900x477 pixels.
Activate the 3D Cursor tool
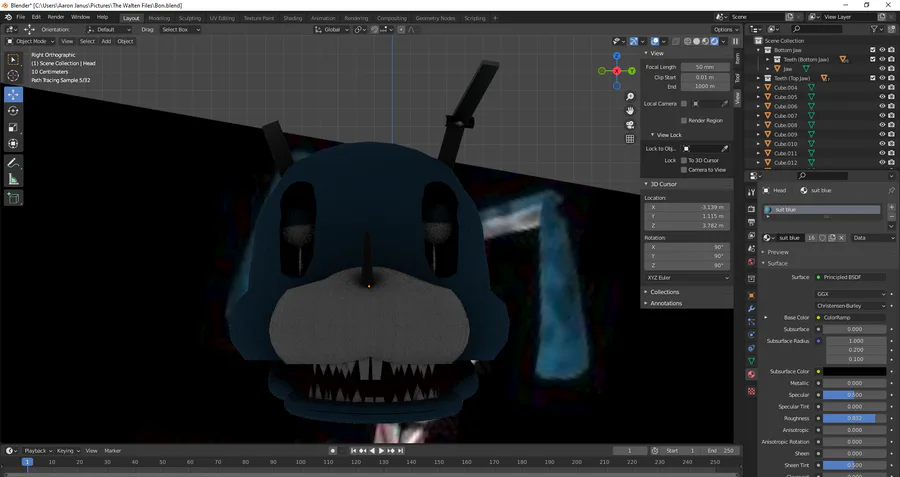pos(13,75)
